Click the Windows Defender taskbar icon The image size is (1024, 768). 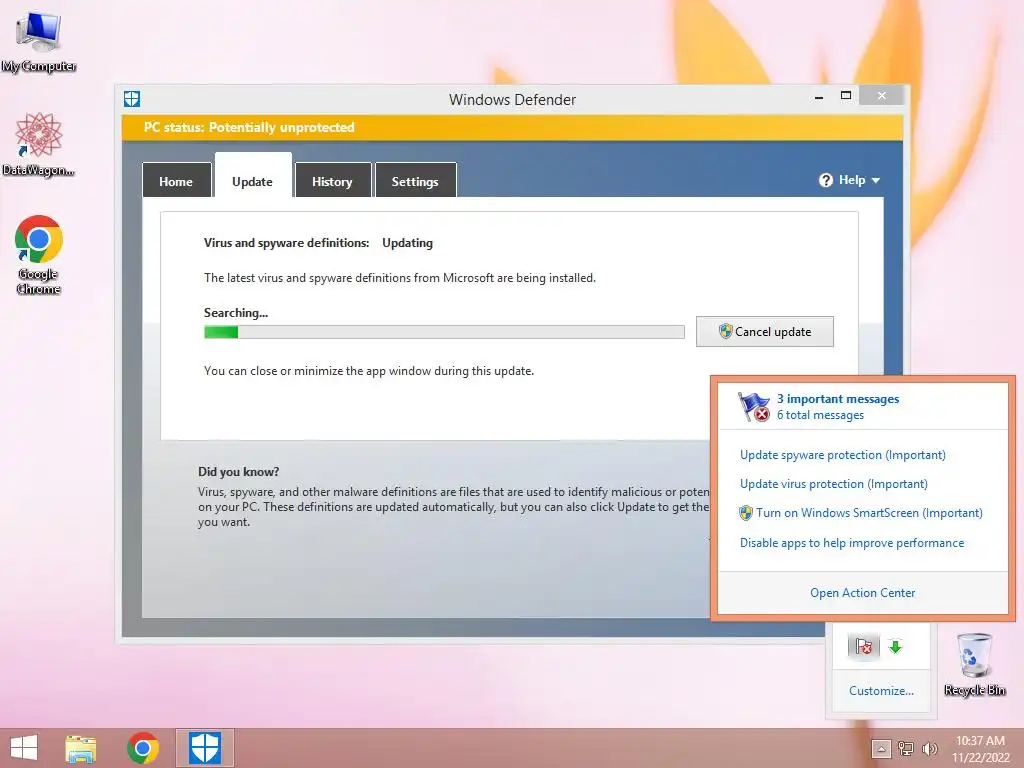point(205,748)
